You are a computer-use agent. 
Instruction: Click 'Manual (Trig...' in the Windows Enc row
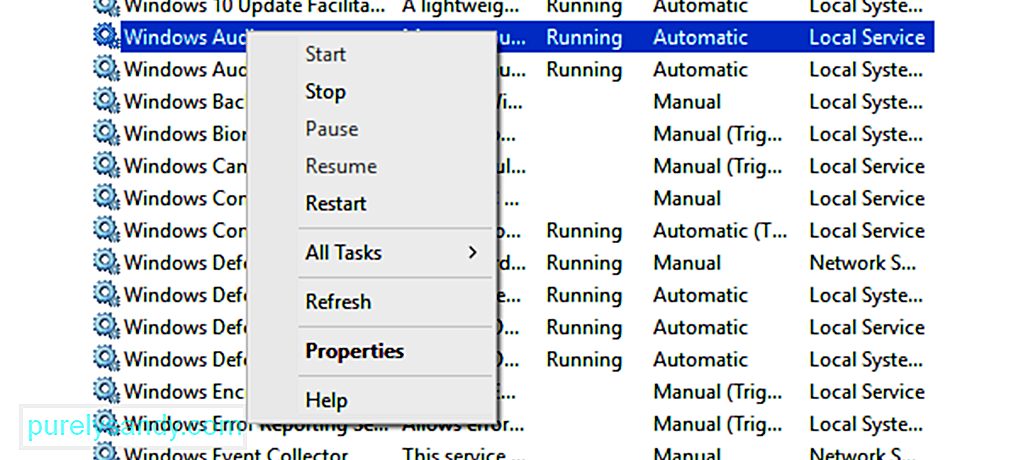(x=718, y=393)
